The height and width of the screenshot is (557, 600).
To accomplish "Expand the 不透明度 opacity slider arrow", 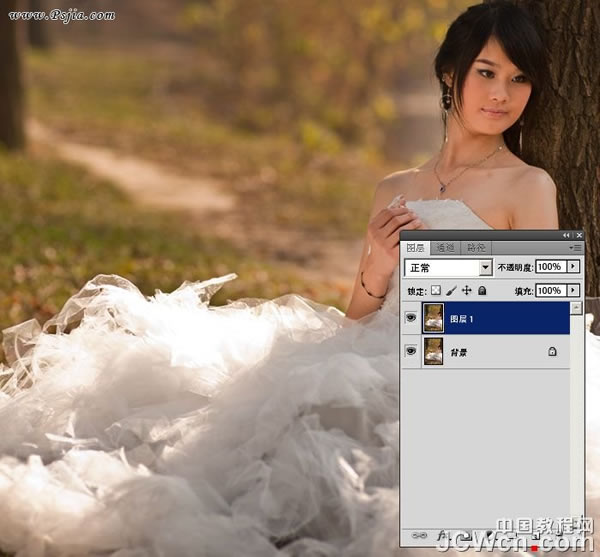I will pos(573,266).
